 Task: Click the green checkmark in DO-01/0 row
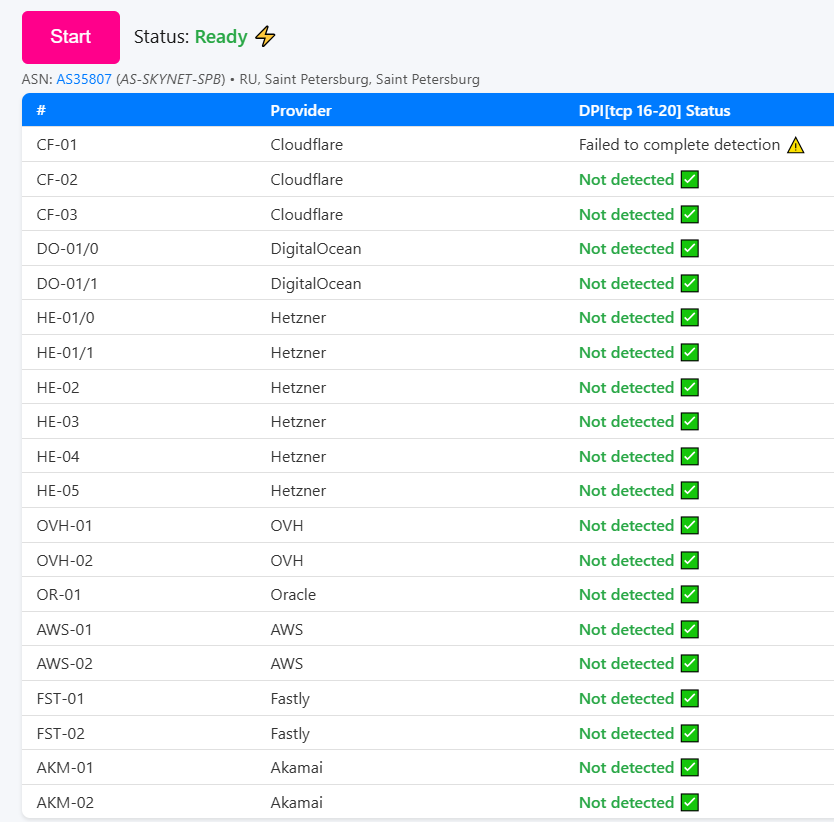pos(690,248)
